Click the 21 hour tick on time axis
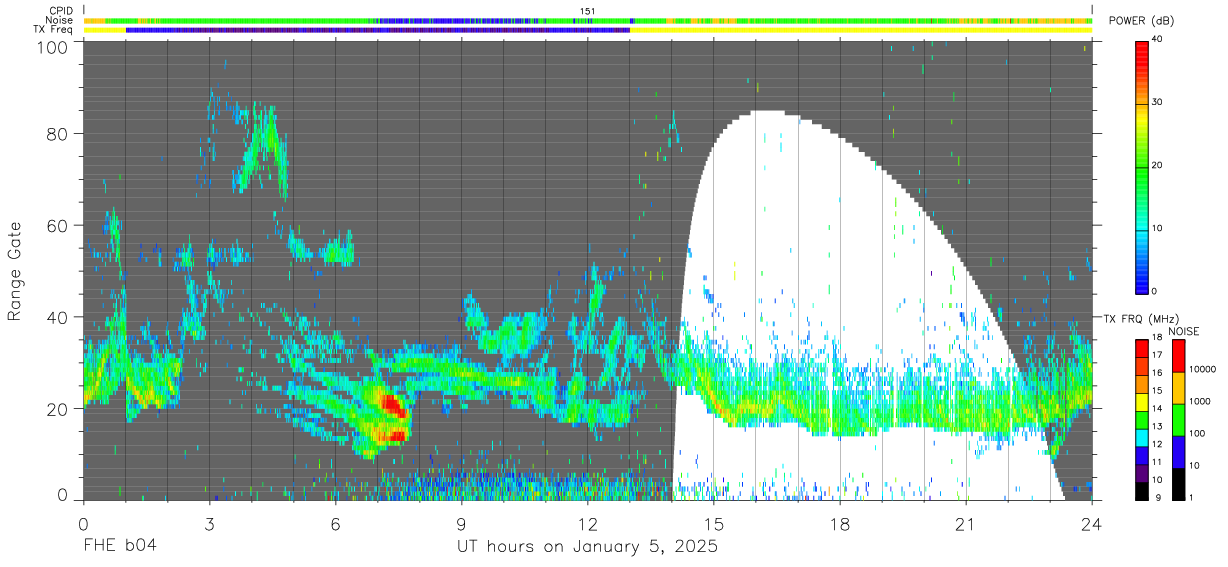Image resolution: width=1228 pixels, height=567 pixels. tap(966, 523)
